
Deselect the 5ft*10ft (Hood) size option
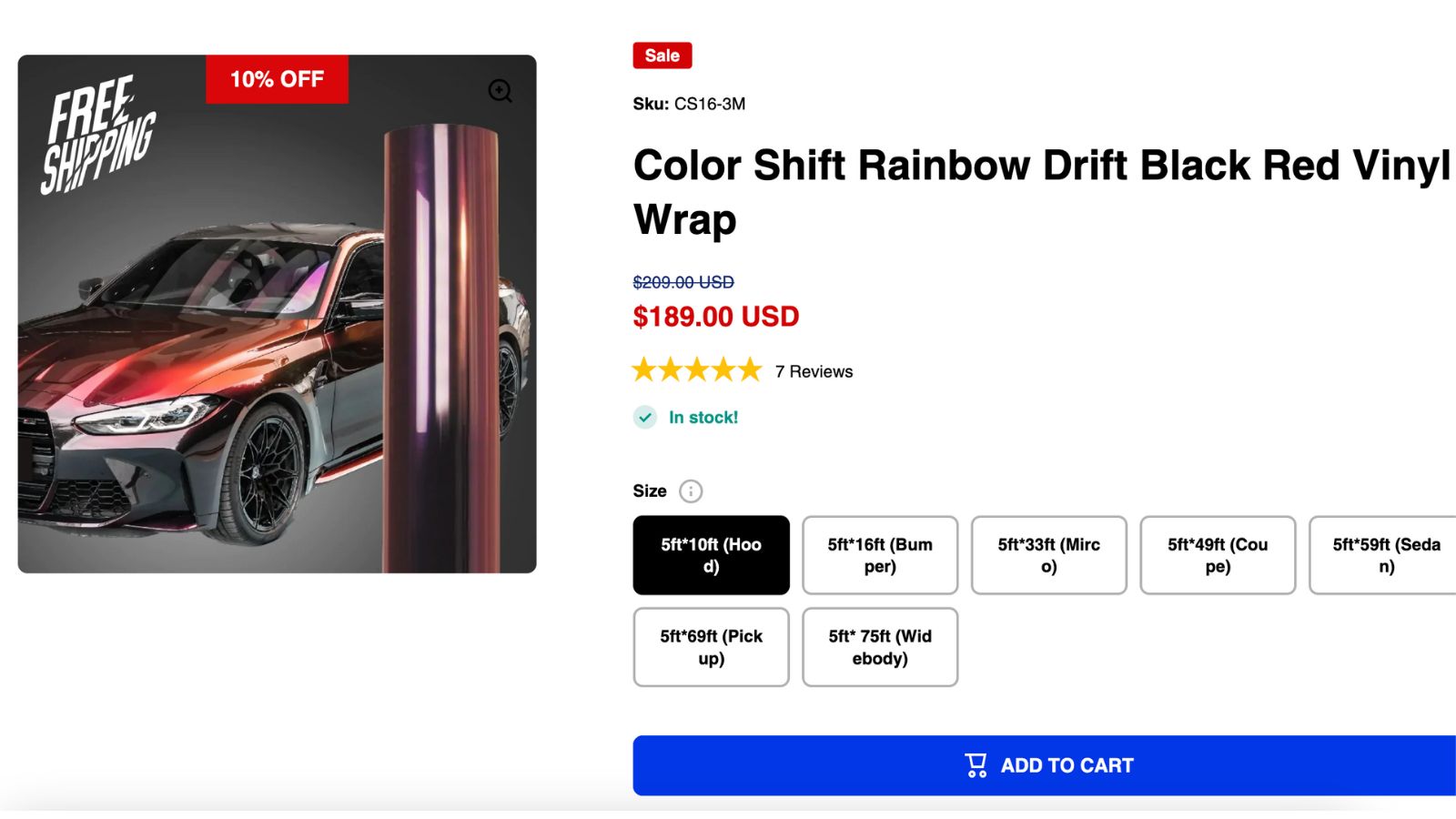tap(711, 555)
